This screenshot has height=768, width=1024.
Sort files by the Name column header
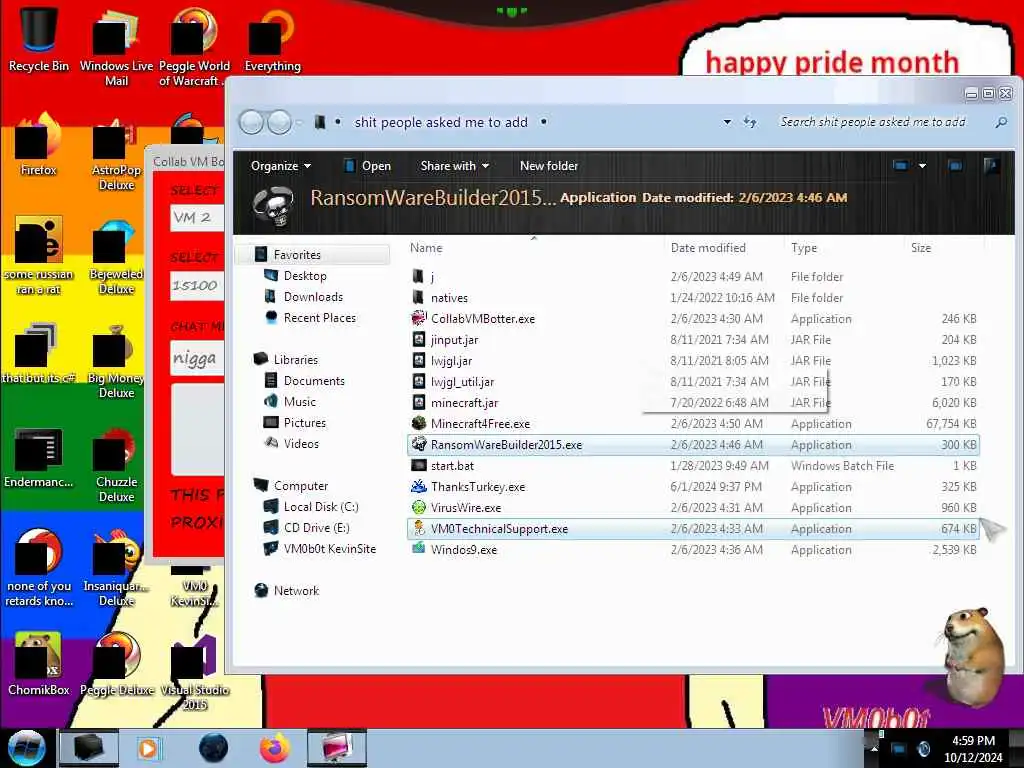[x=426, y=248]
